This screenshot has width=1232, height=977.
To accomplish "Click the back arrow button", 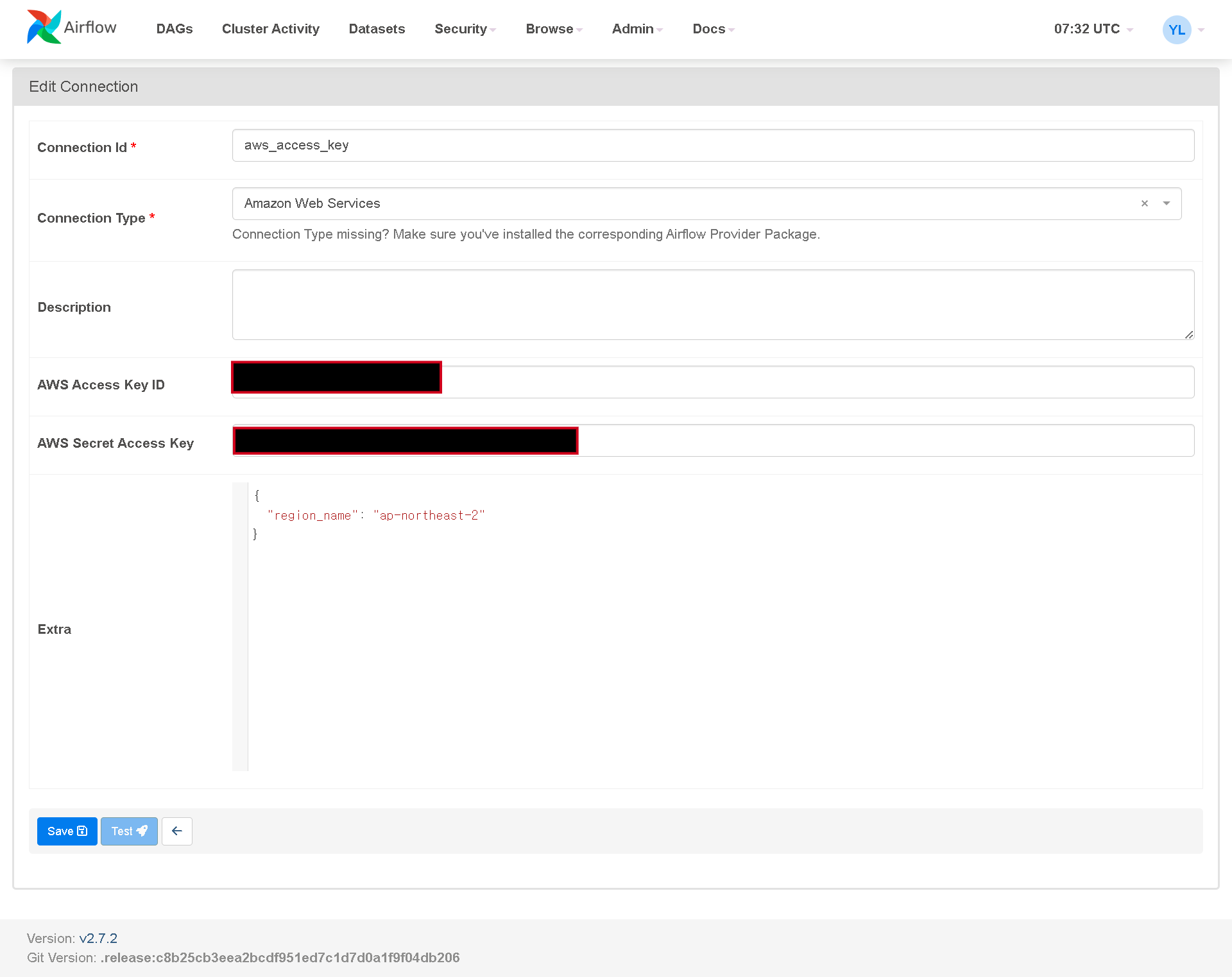I will [177, 831].
